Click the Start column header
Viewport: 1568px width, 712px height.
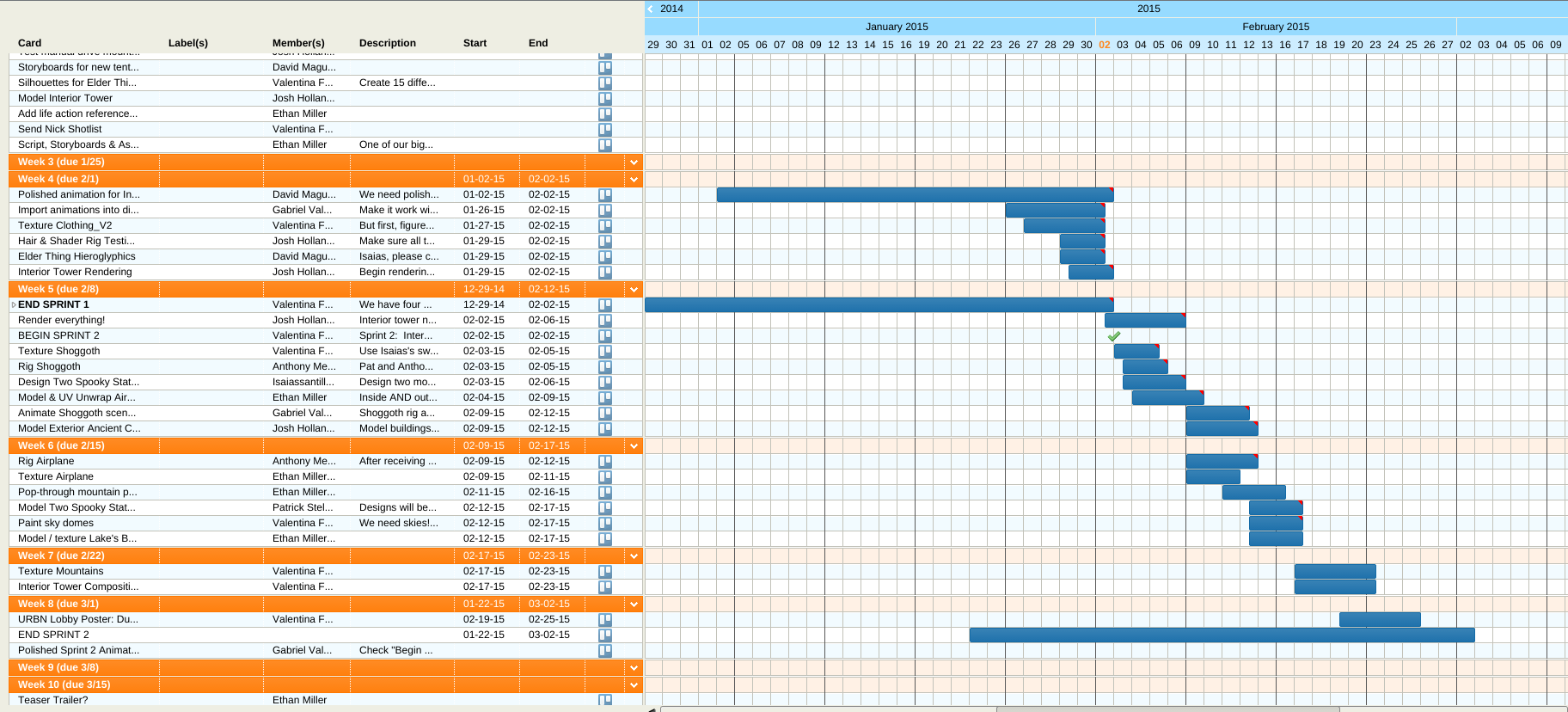click(475, 43)
